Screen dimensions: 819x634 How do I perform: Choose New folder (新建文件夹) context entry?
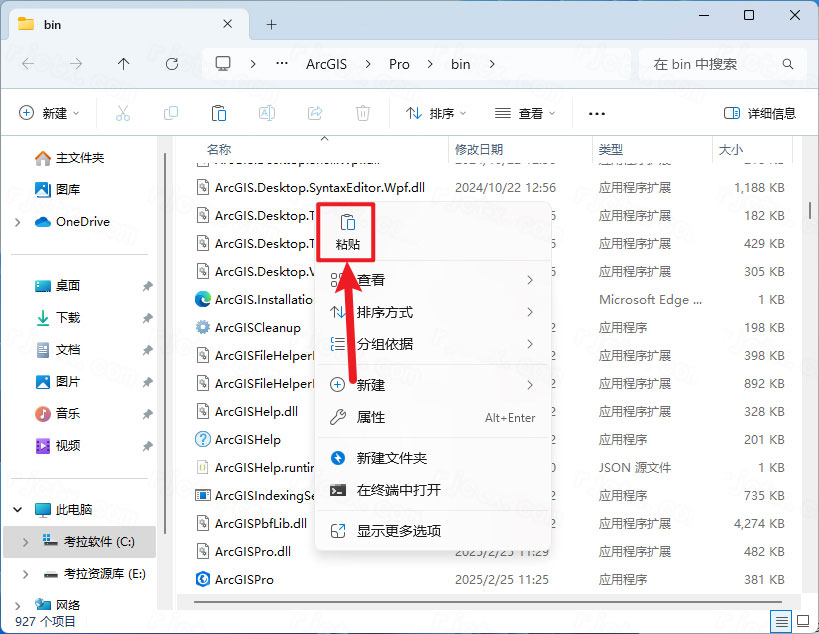432,458
